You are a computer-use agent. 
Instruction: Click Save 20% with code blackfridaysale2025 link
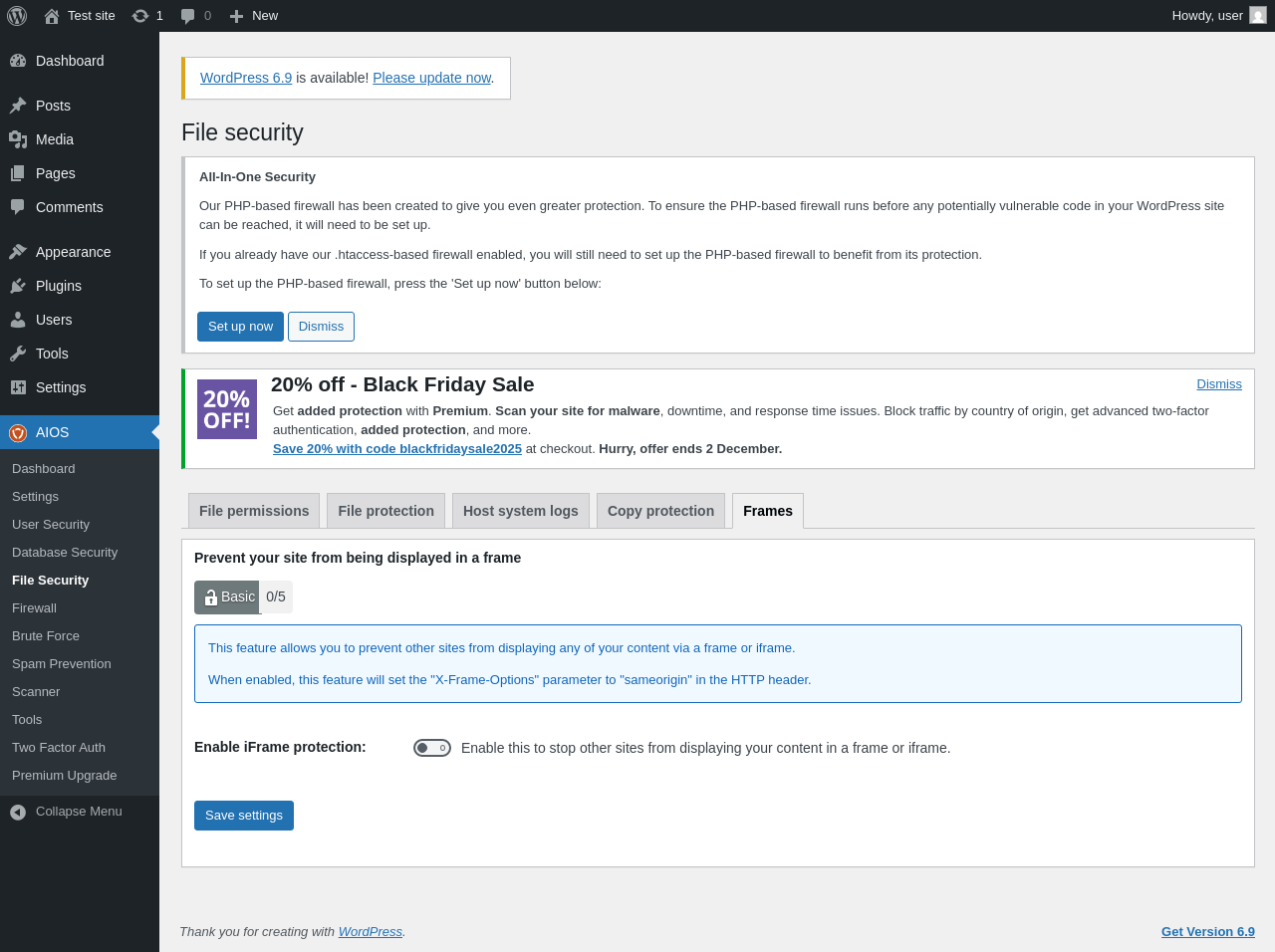click(x=397, y=449)
